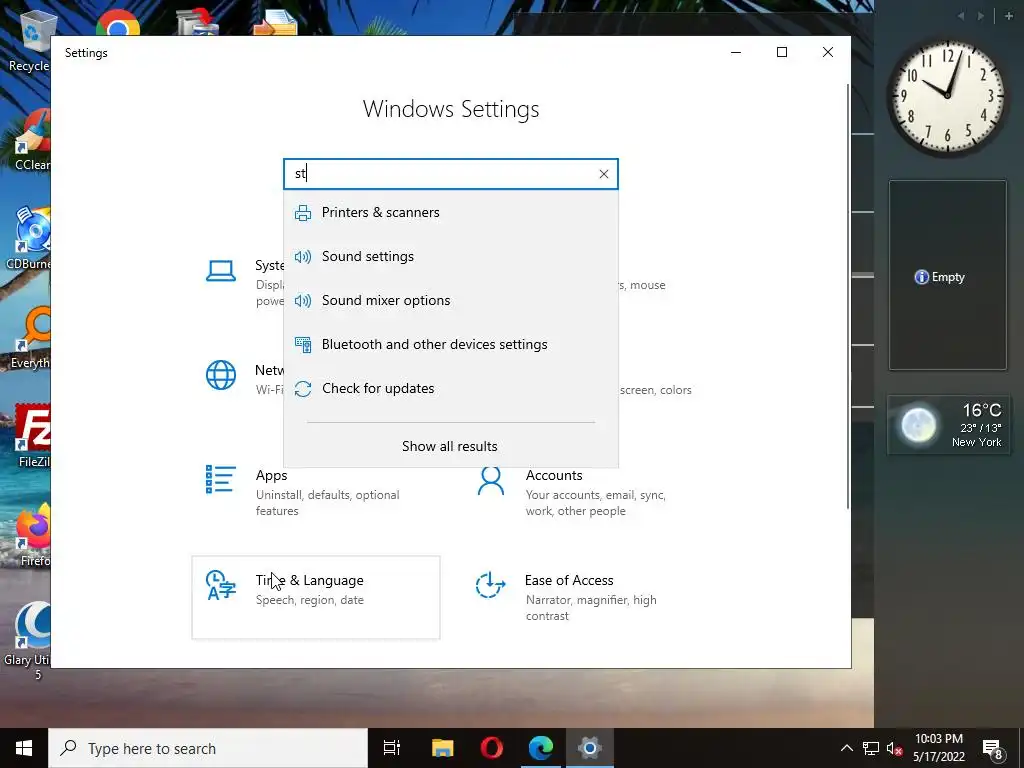
Task: Open the FileZilla desktop shortcut
Action: point(33,436)
